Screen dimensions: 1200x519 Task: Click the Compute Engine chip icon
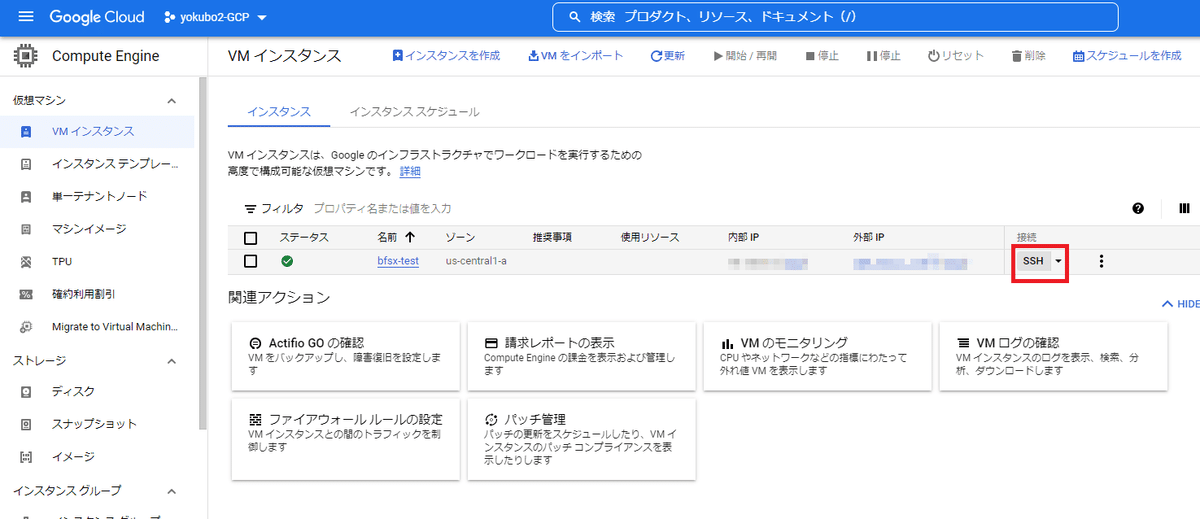(x=26, y=56)
